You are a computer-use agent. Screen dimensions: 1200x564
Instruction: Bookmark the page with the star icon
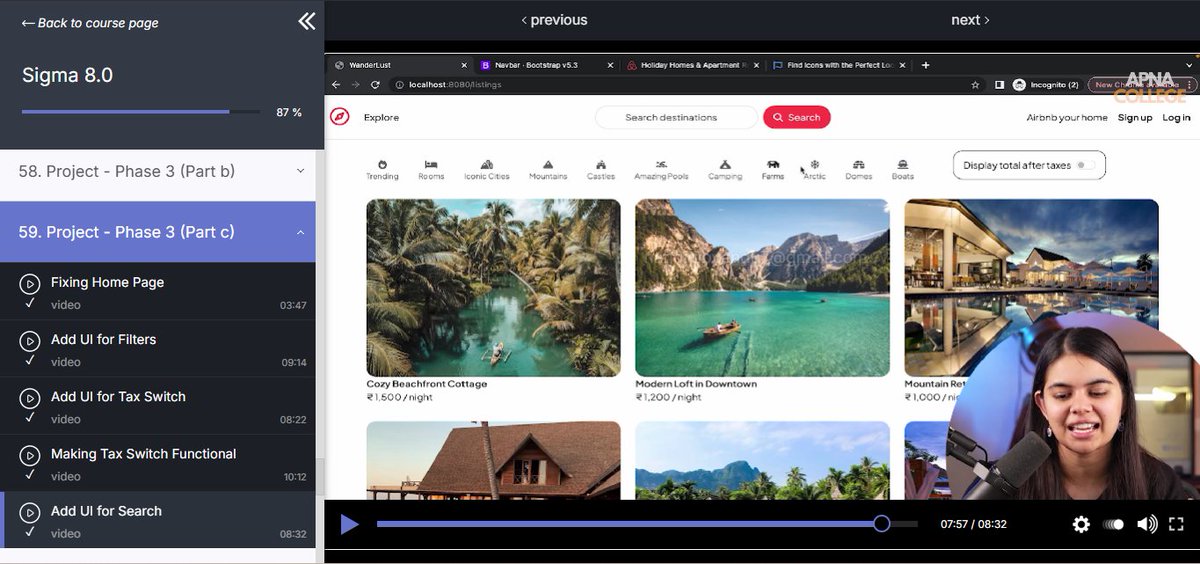coord(975,85)
